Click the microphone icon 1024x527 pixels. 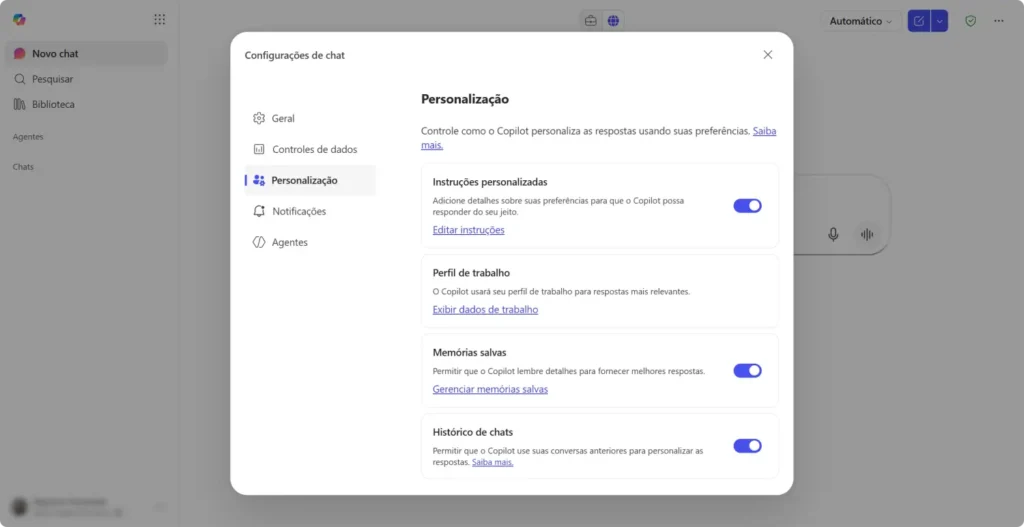(833, 234)
